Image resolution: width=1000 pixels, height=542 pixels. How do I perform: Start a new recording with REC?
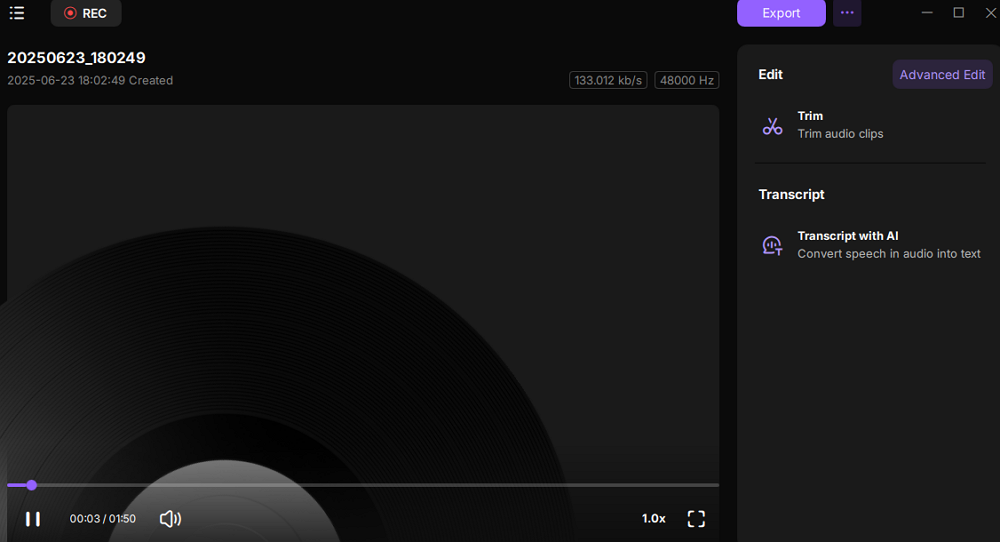pyautogui.click(x=86, y=13)
